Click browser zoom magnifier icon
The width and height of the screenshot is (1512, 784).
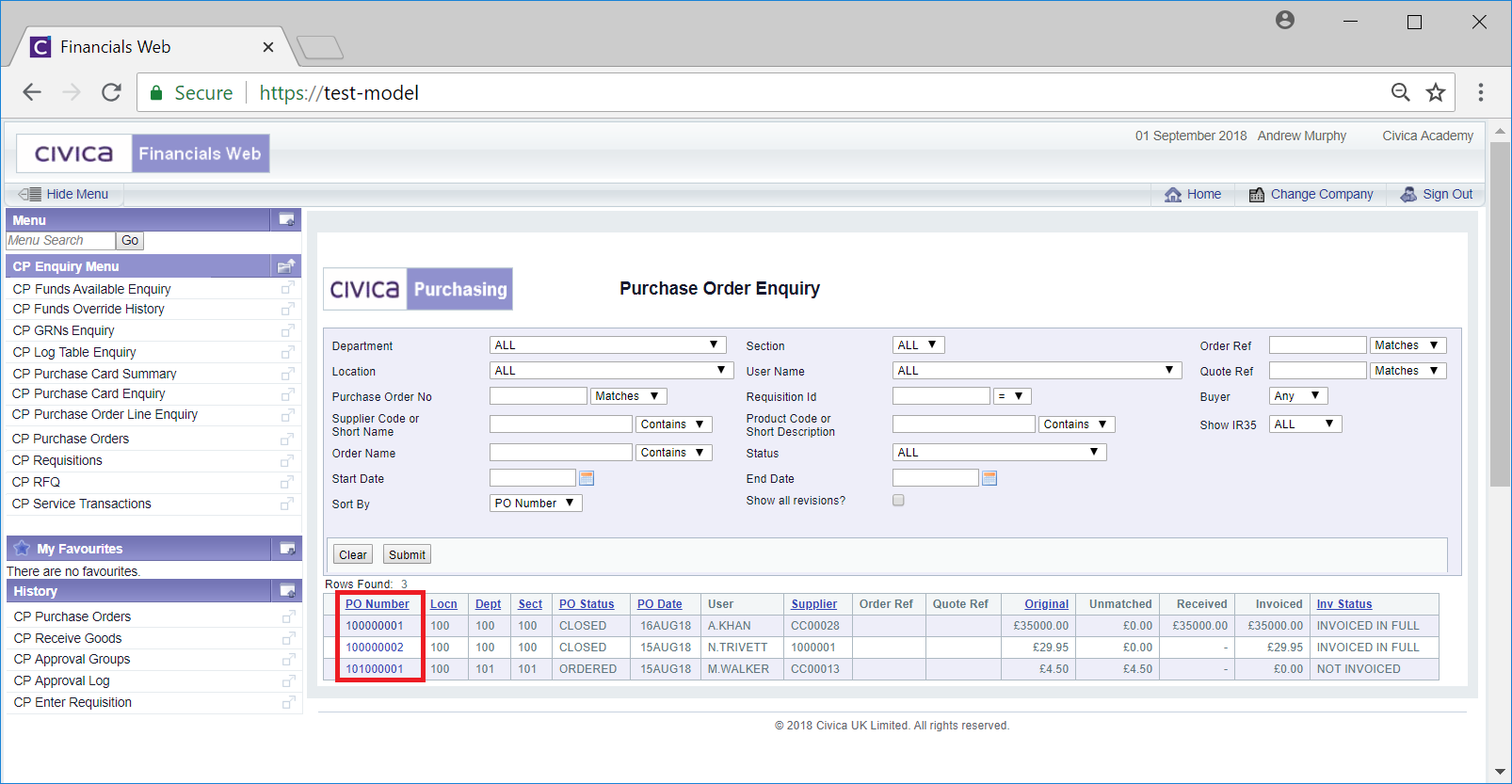pos(1401,92)
